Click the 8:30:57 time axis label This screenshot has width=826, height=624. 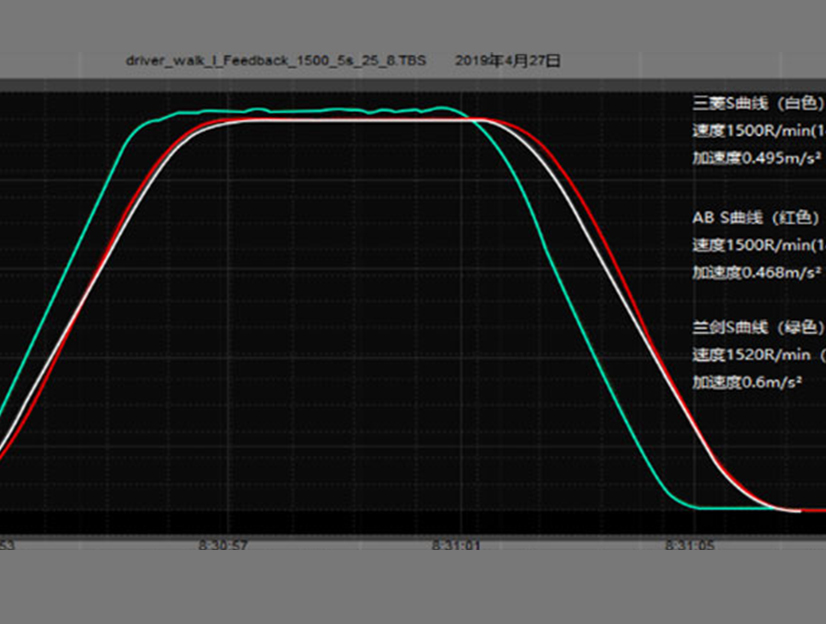(223, 546)
